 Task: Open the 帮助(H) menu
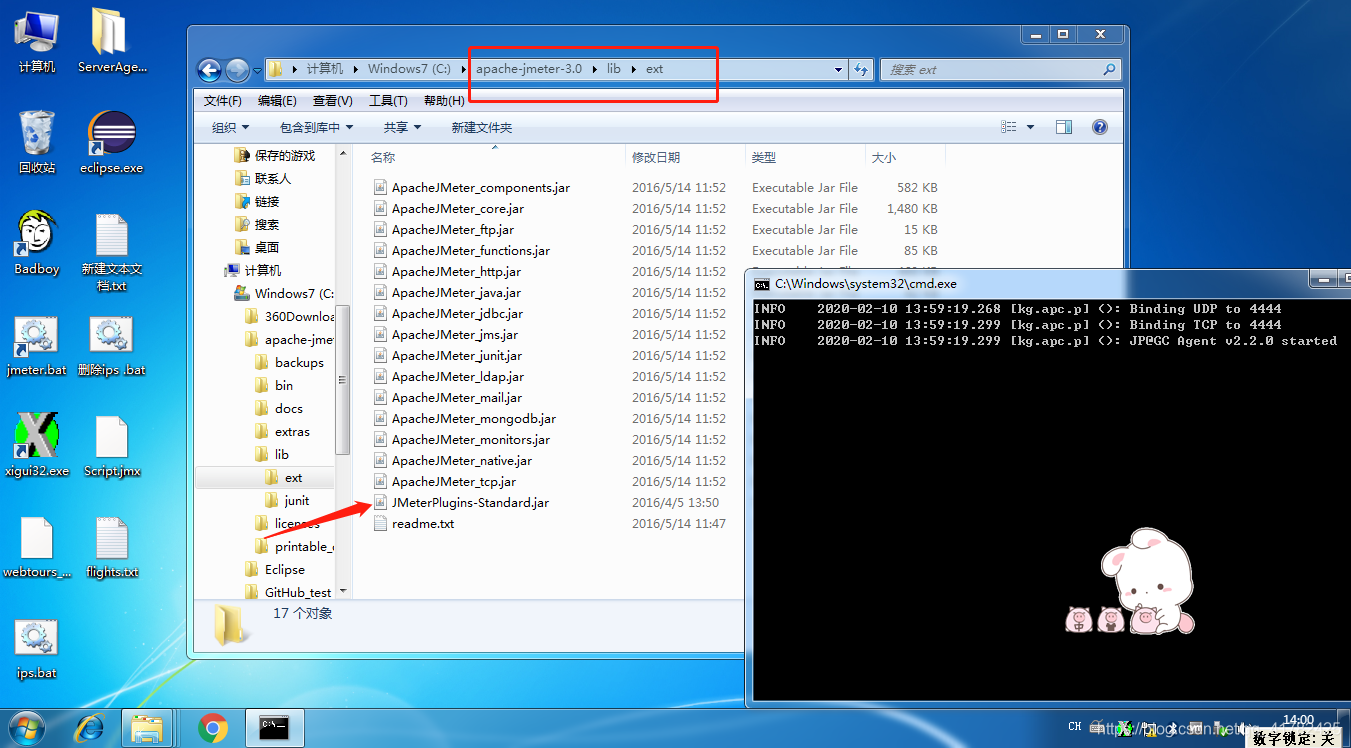[444, 101]
